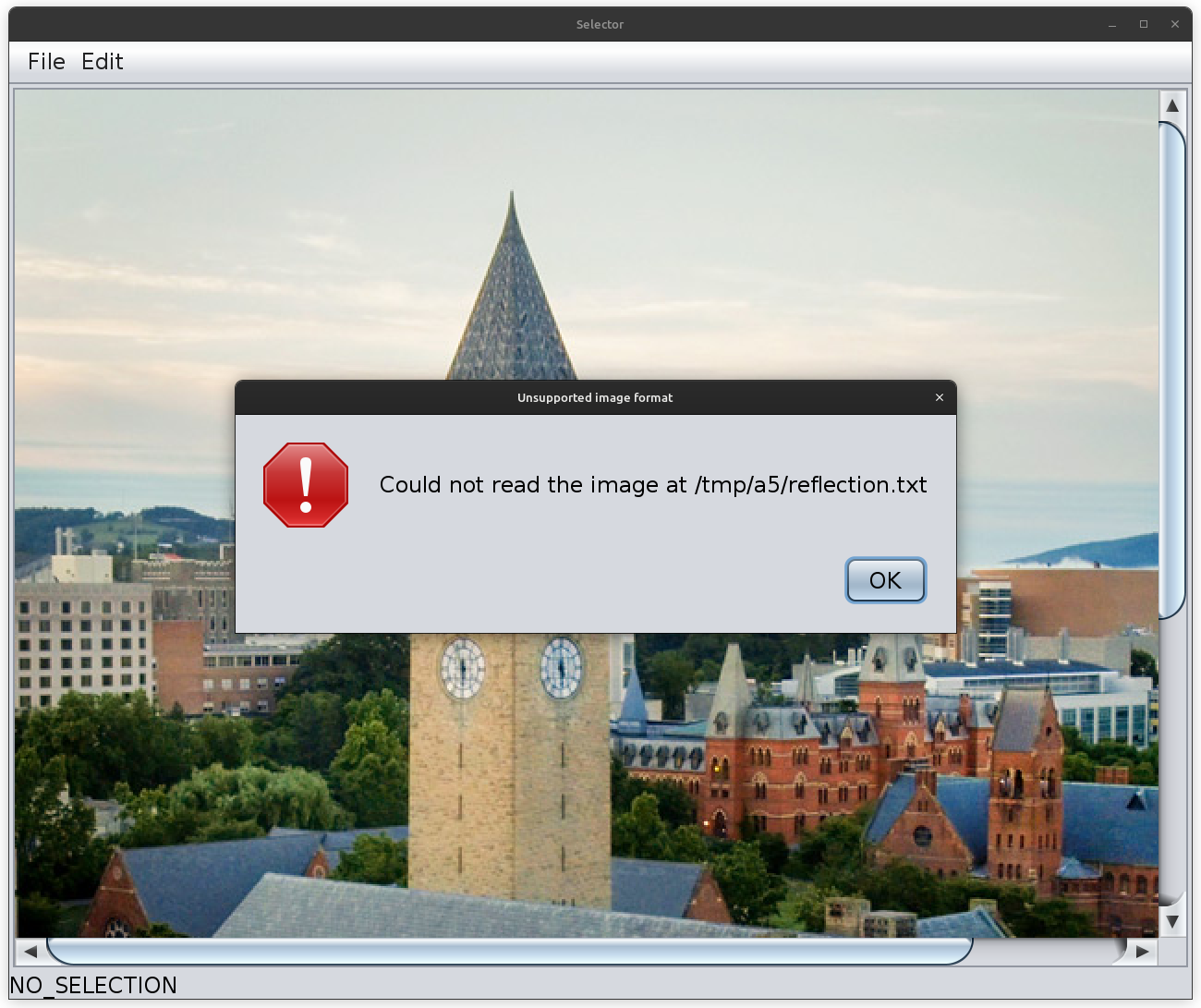Click the 'Could not read the image' message
Screen dimensions: 1201x1008
click(652, 485)
